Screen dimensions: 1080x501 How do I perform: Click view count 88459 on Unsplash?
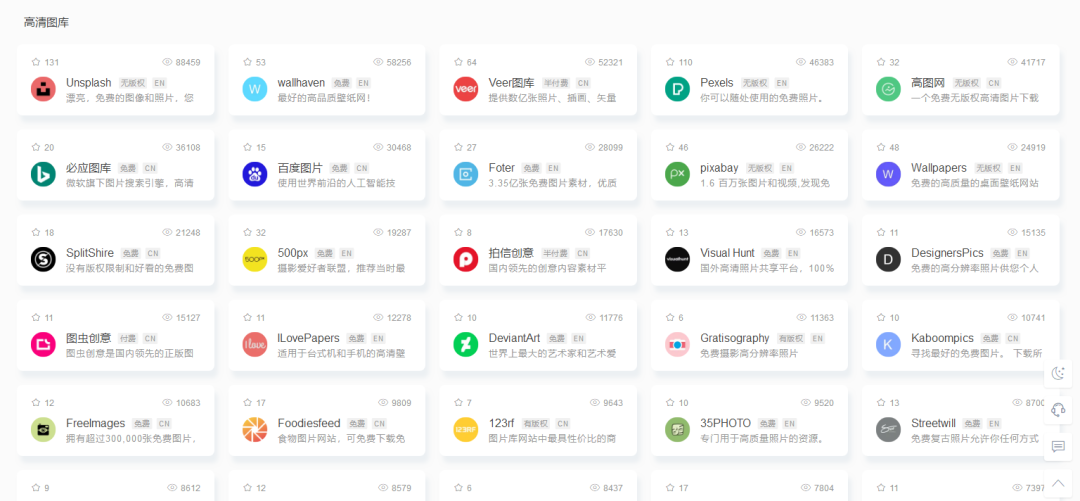[188, 62]
